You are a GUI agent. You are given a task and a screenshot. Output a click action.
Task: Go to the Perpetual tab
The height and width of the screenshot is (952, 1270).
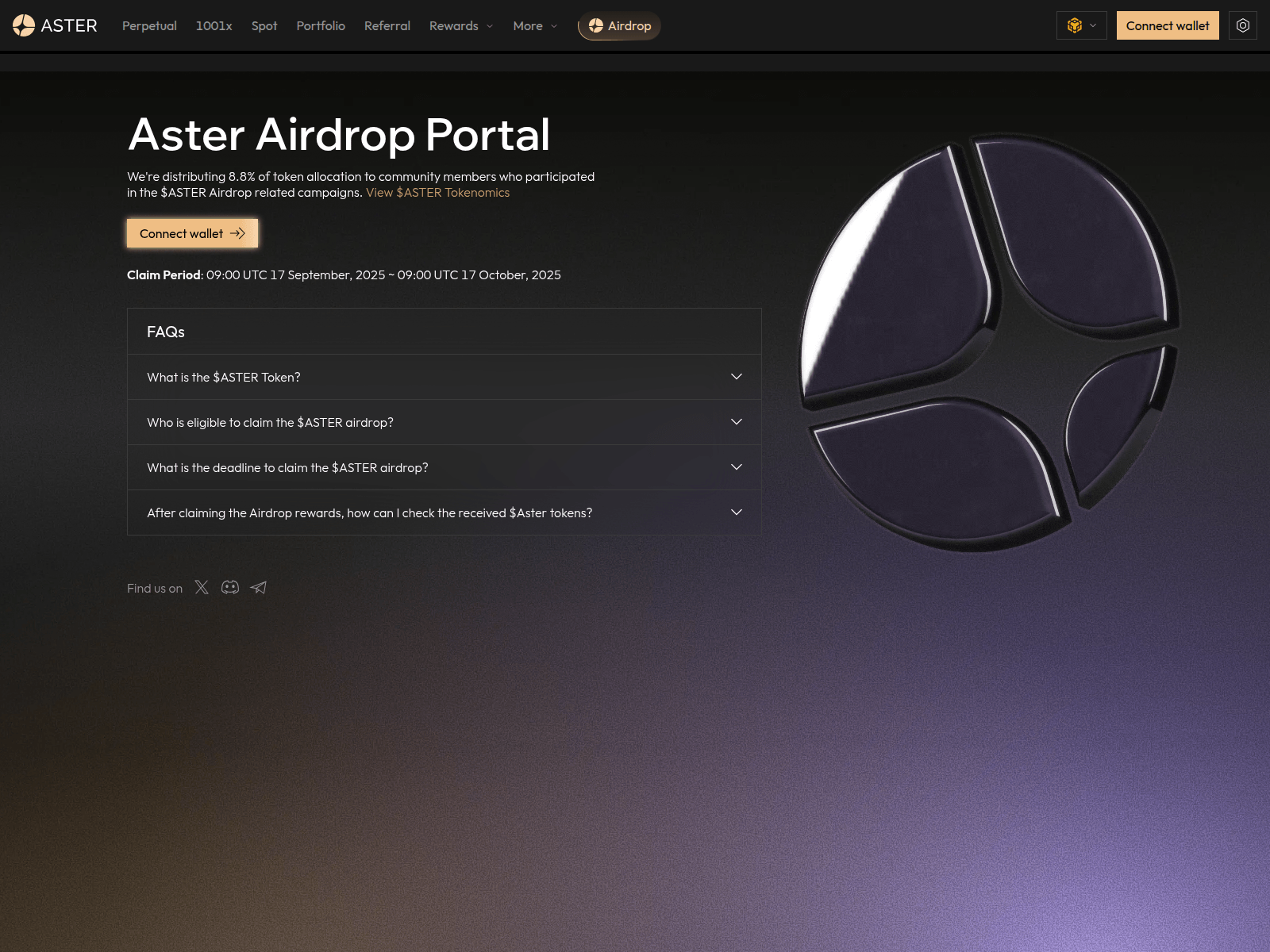tap(149, 25)
